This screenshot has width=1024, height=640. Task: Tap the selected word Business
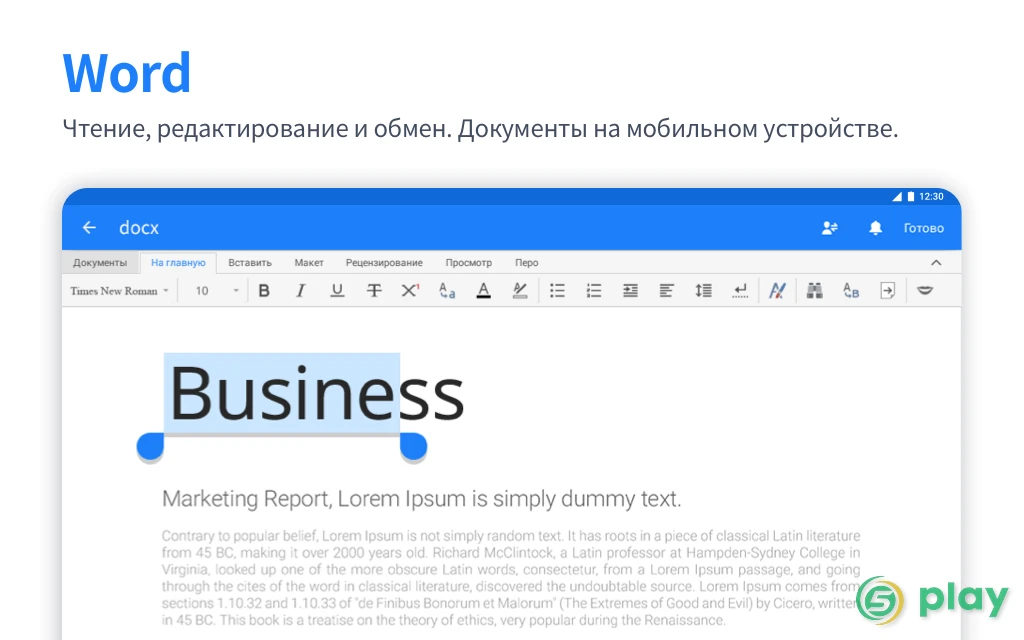316,394
